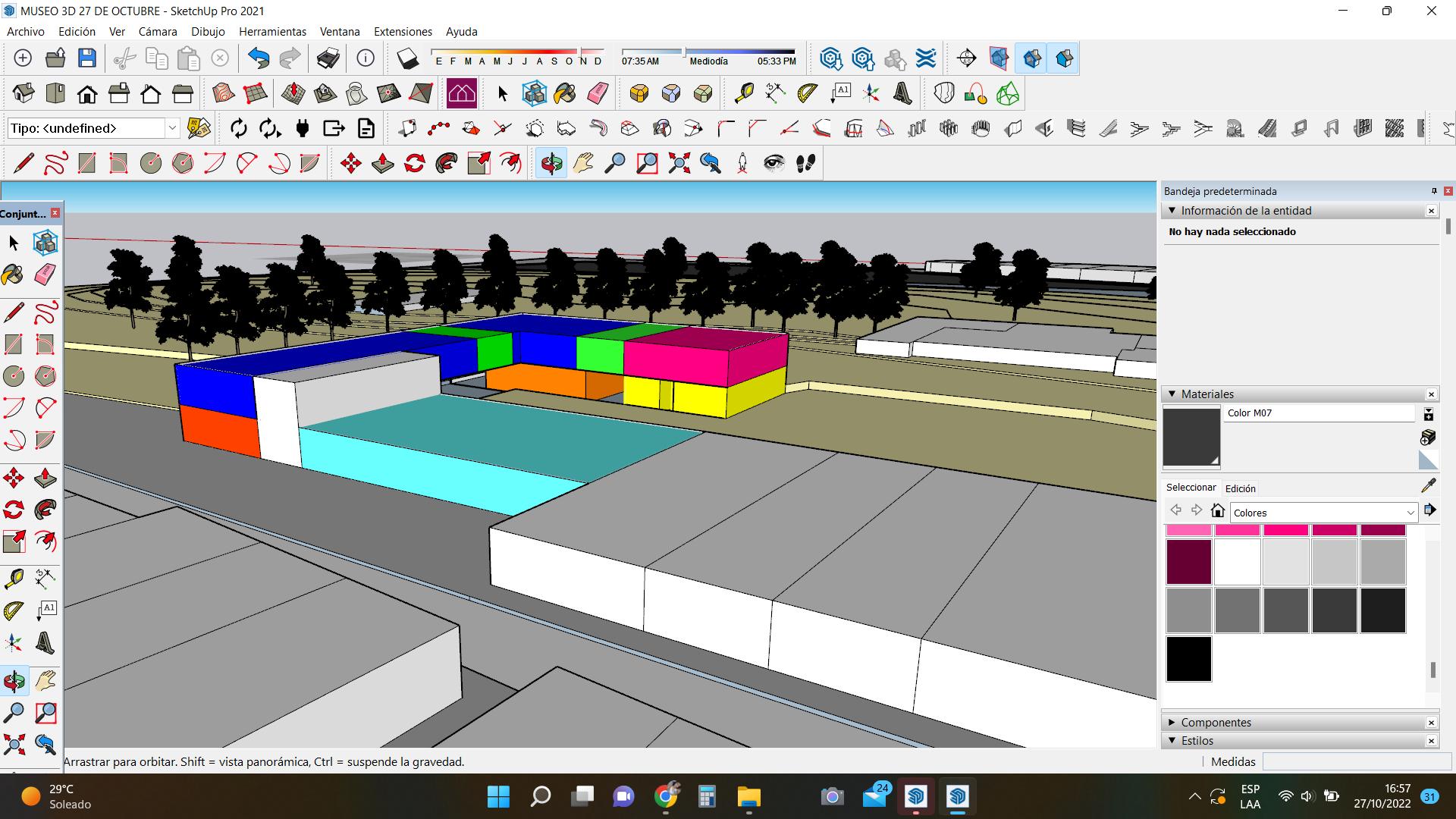The width and height of the screenshot is (1456, 819).
Task: Click the Medidas input field
Action: pos(1356,761)
